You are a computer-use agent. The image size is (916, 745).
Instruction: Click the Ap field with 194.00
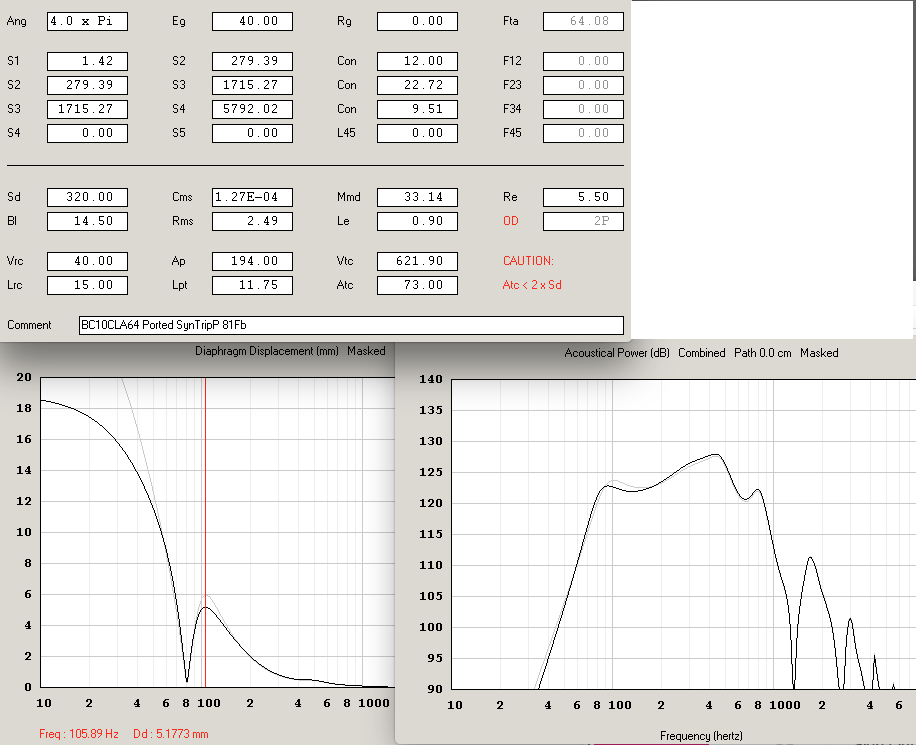(x=252, y=261)
